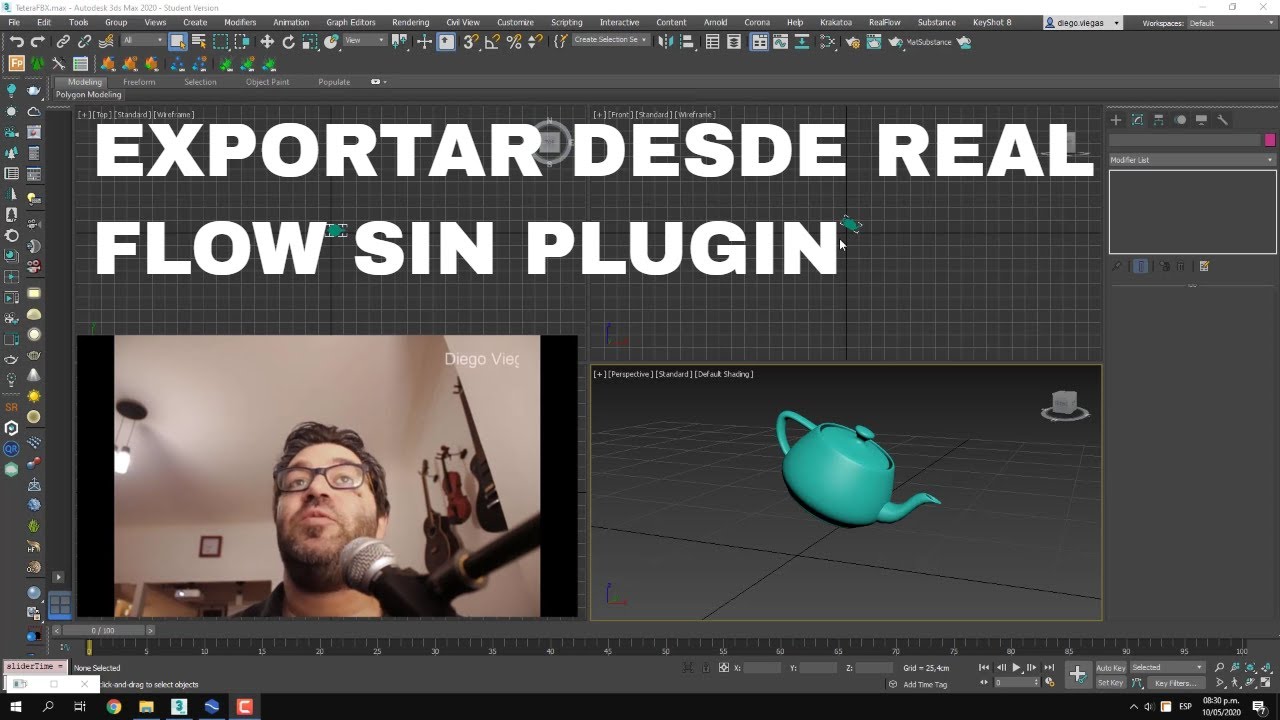Click the Align tool icon
Screen dimensions: 1280x720
click(687, 42)
